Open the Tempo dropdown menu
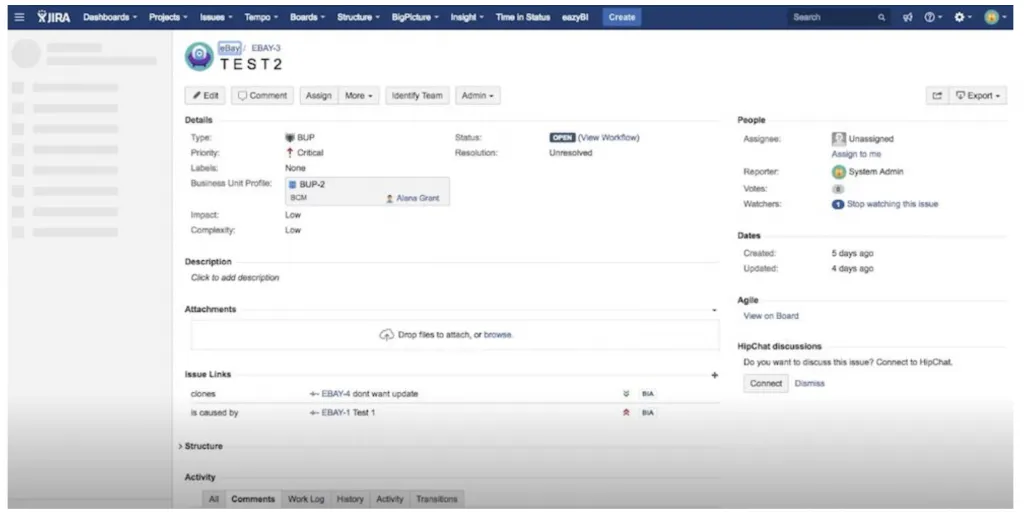 click(261, 17)
